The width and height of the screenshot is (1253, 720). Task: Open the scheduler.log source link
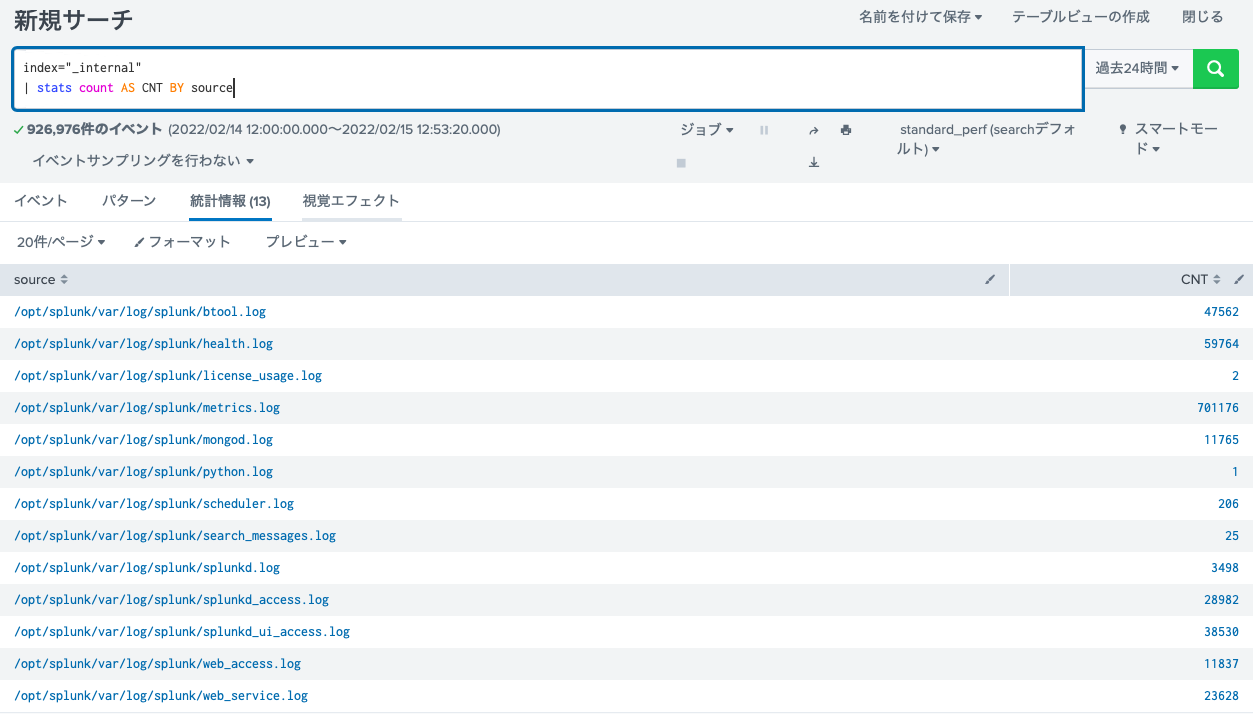[x=154, y=504]
